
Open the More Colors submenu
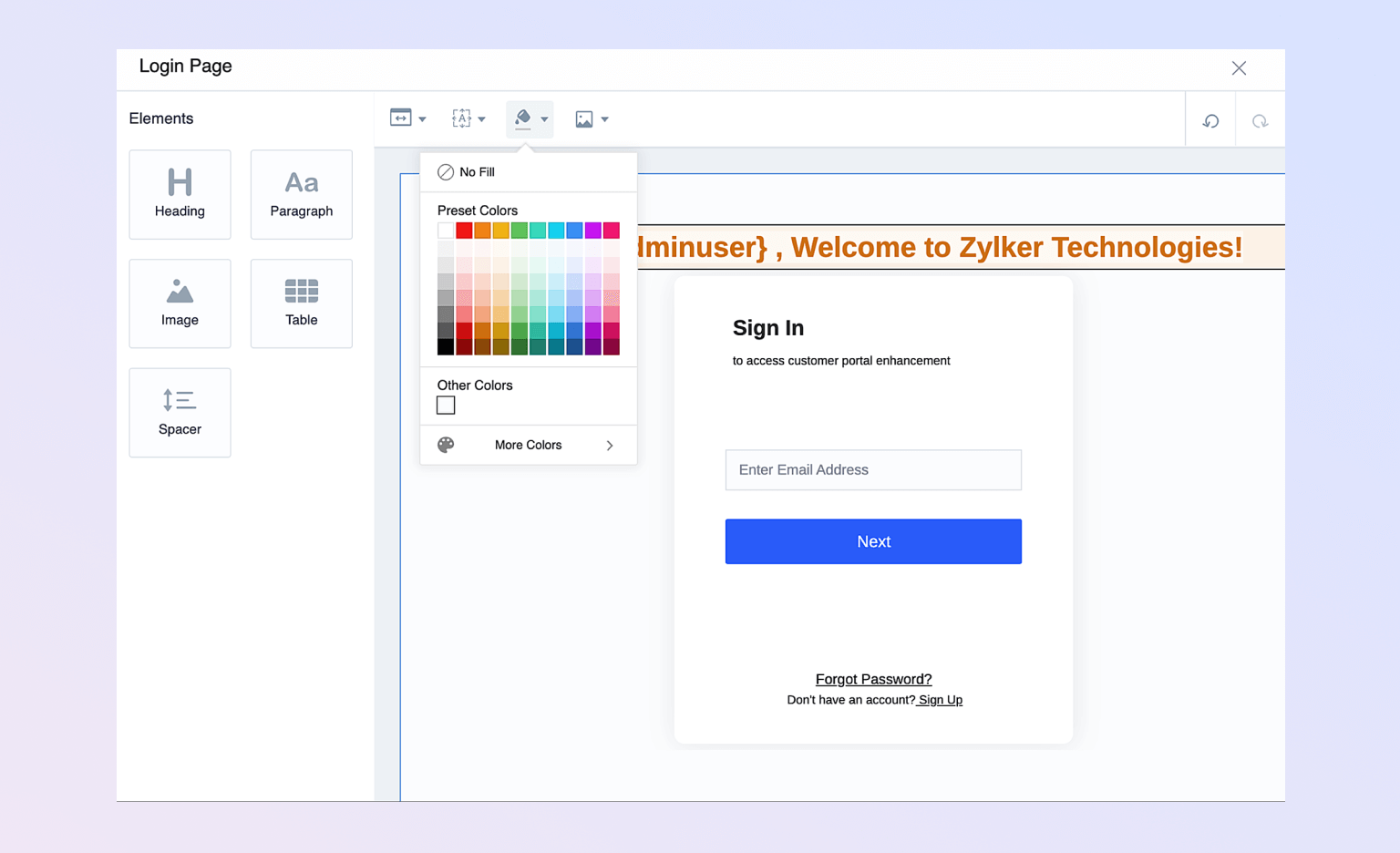click(529, 445)
